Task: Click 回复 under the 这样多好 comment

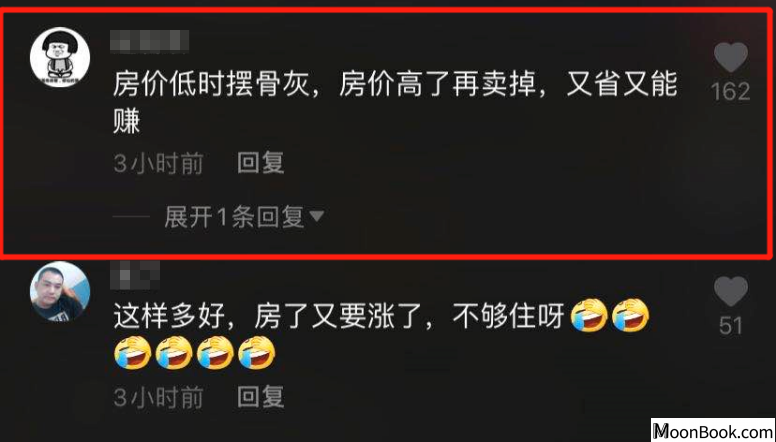Action: click(260, 396)
